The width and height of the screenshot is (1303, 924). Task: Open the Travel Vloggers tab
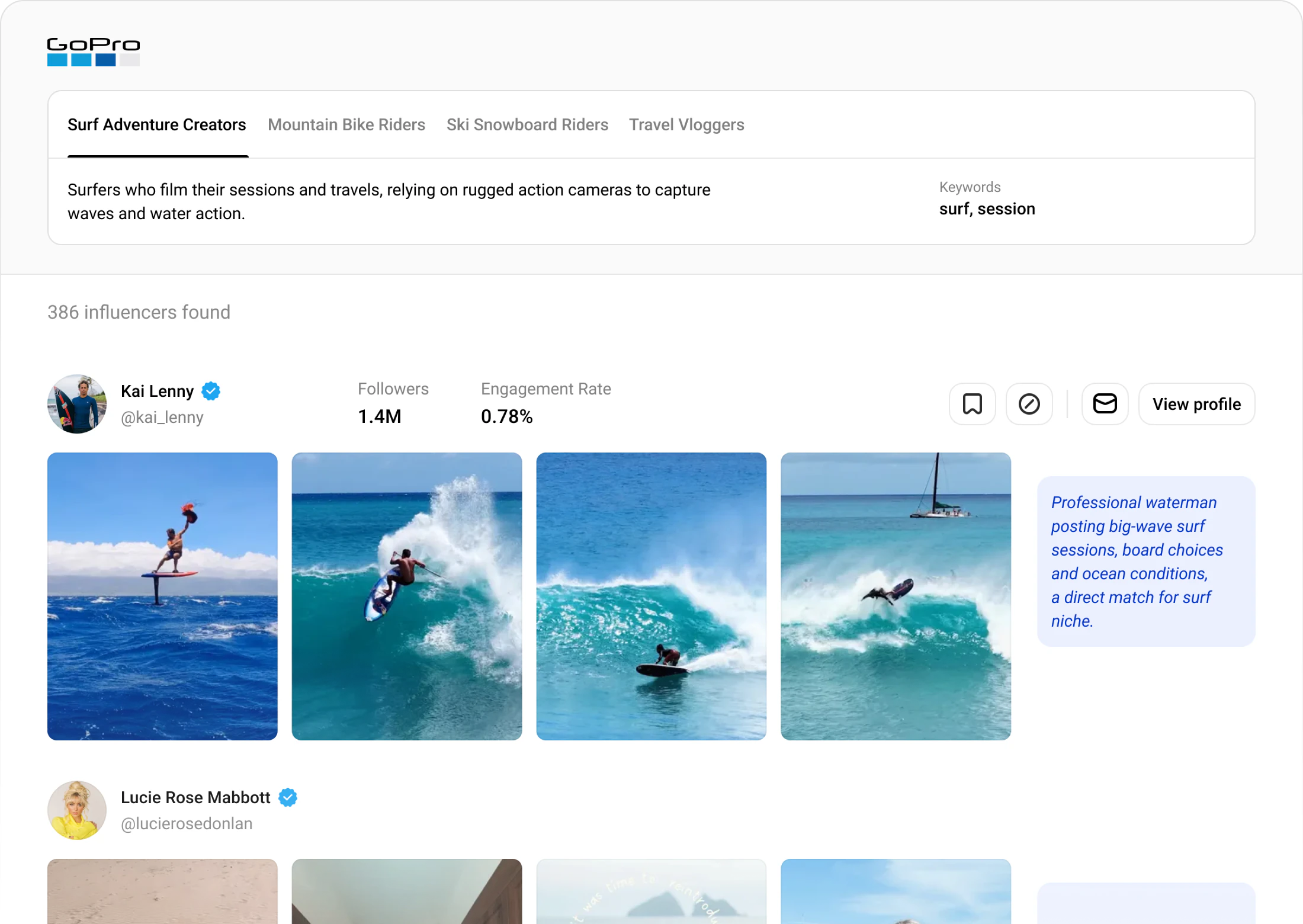pos(686,125)
